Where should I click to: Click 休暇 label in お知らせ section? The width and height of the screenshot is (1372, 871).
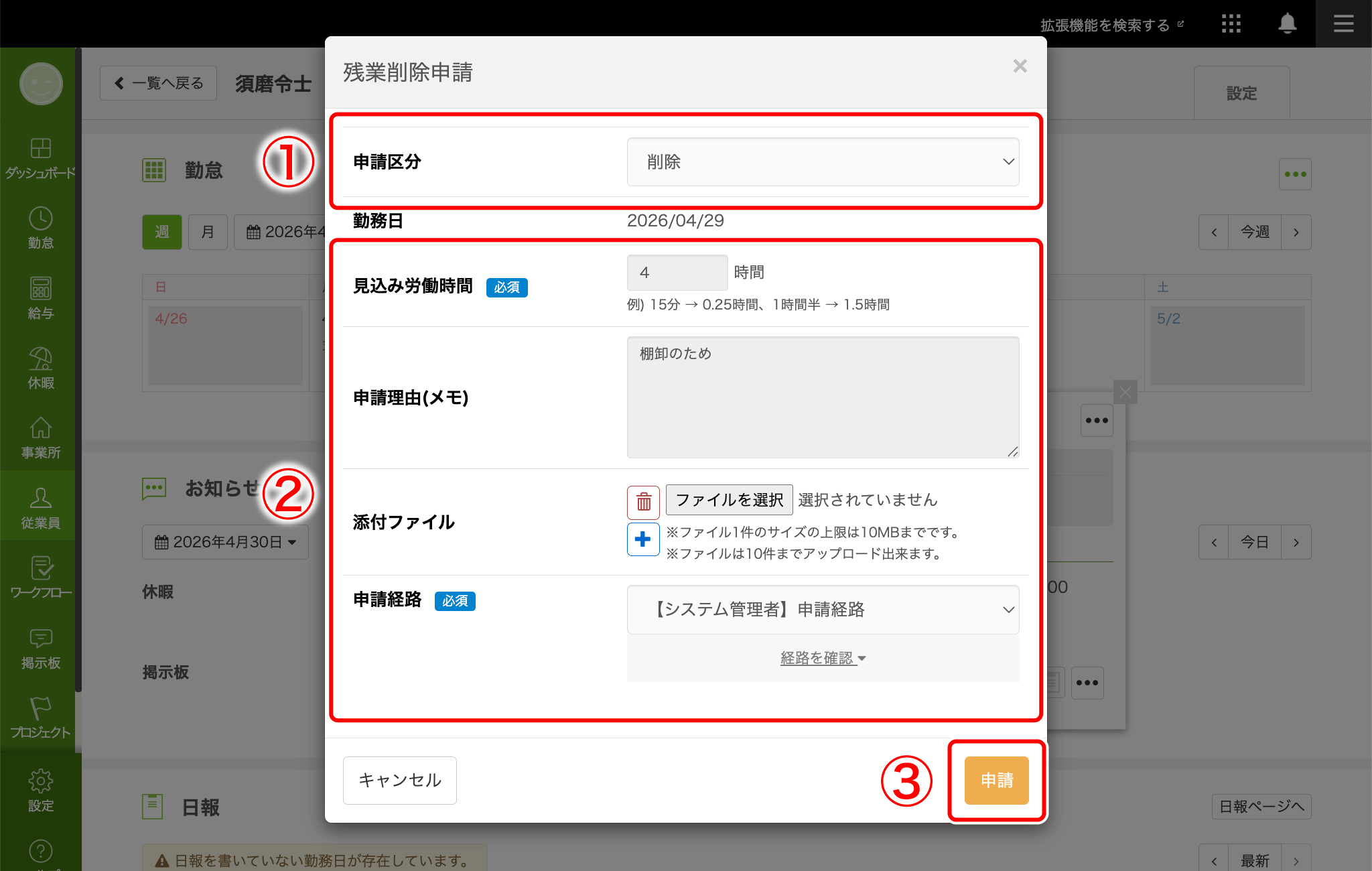click(x=157, y=592)
